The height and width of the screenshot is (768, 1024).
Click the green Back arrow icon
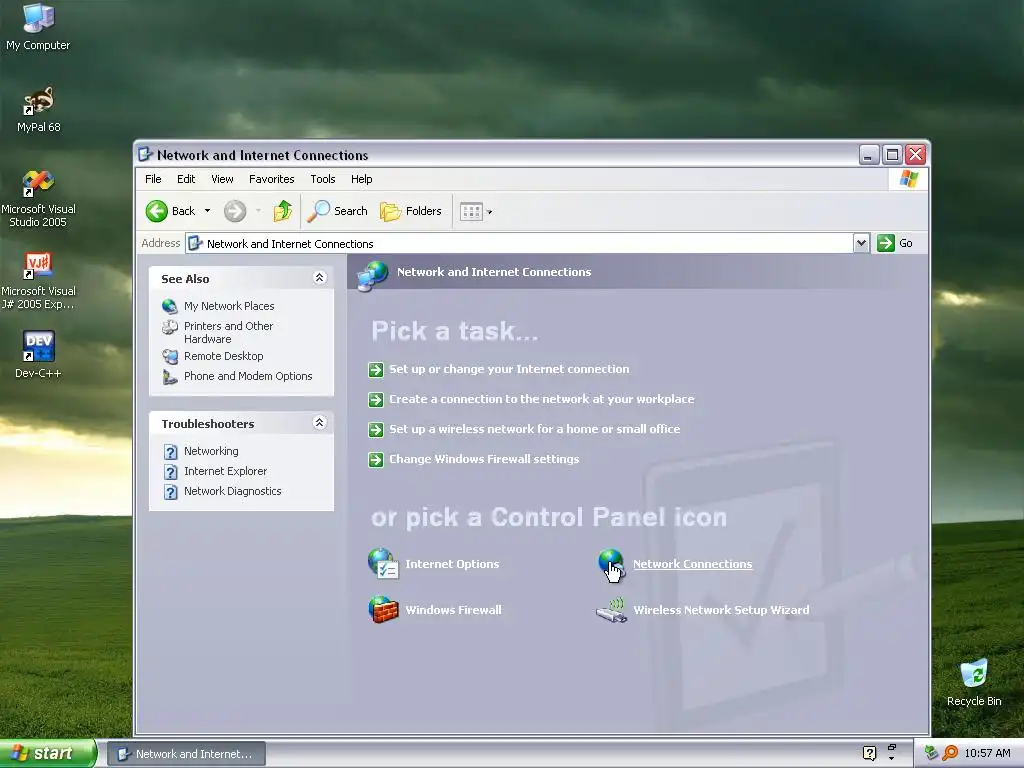tap(157, 211)
